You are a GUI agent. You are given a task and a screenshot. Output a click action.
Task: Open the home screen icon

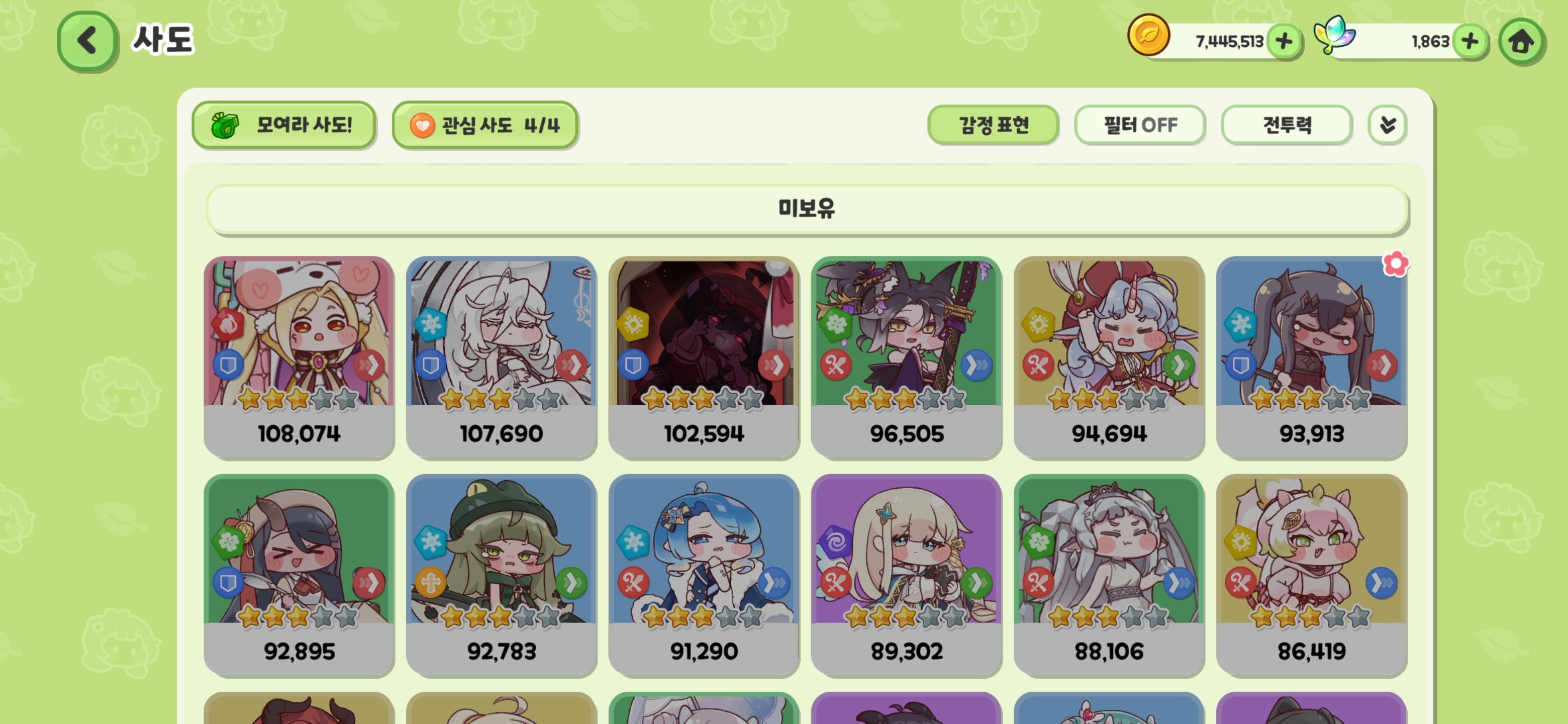[1521, 41]
